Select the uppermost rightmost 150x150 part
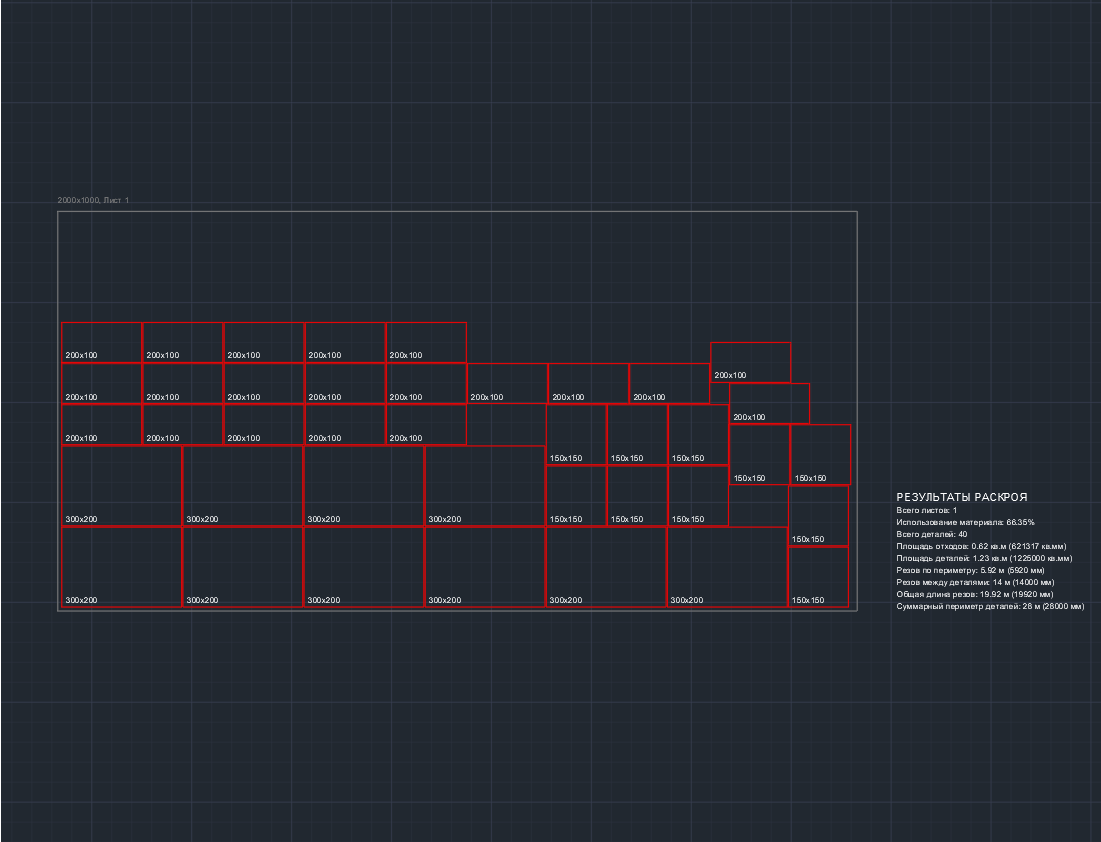Image resolution: width=1101 pixels, height=842 pixels. pos(820,454)
